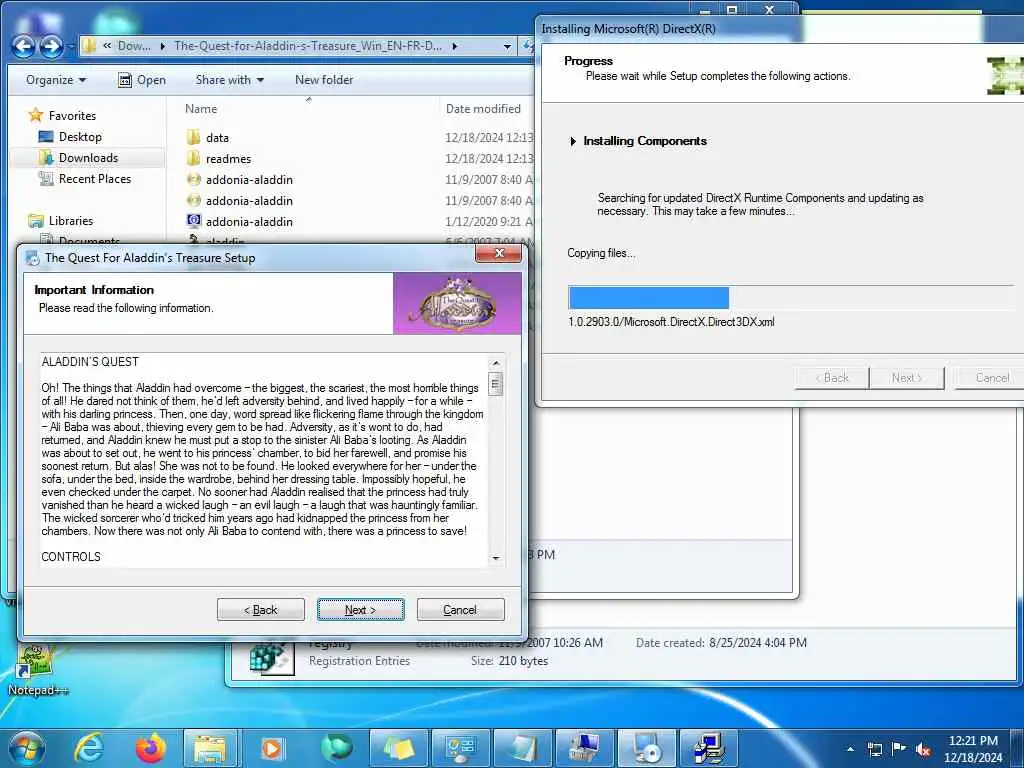Expand the path chevron after the Aladdin folder name
Screen dimensions: 1024x768
[x=455, y=46]
